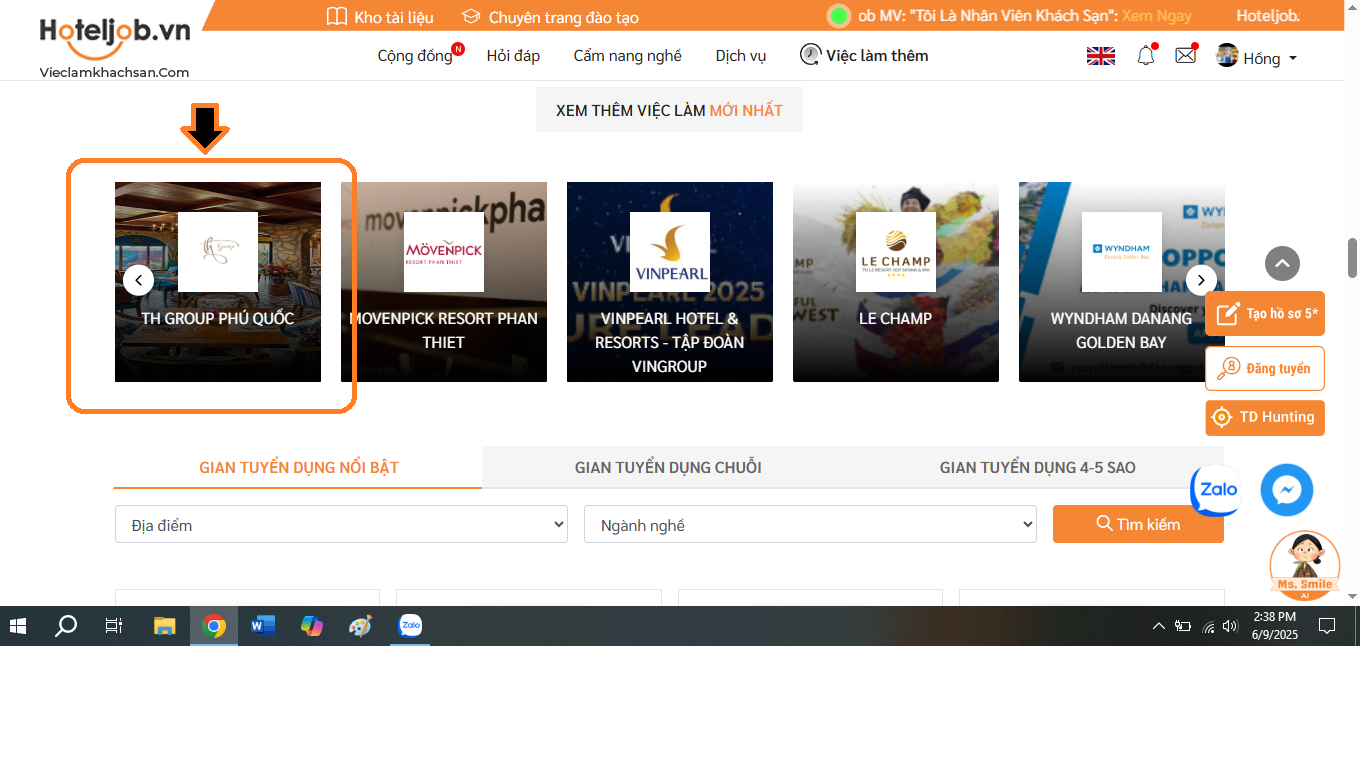
Task: Show next employers in the carousel
Action: [1201, 280]
